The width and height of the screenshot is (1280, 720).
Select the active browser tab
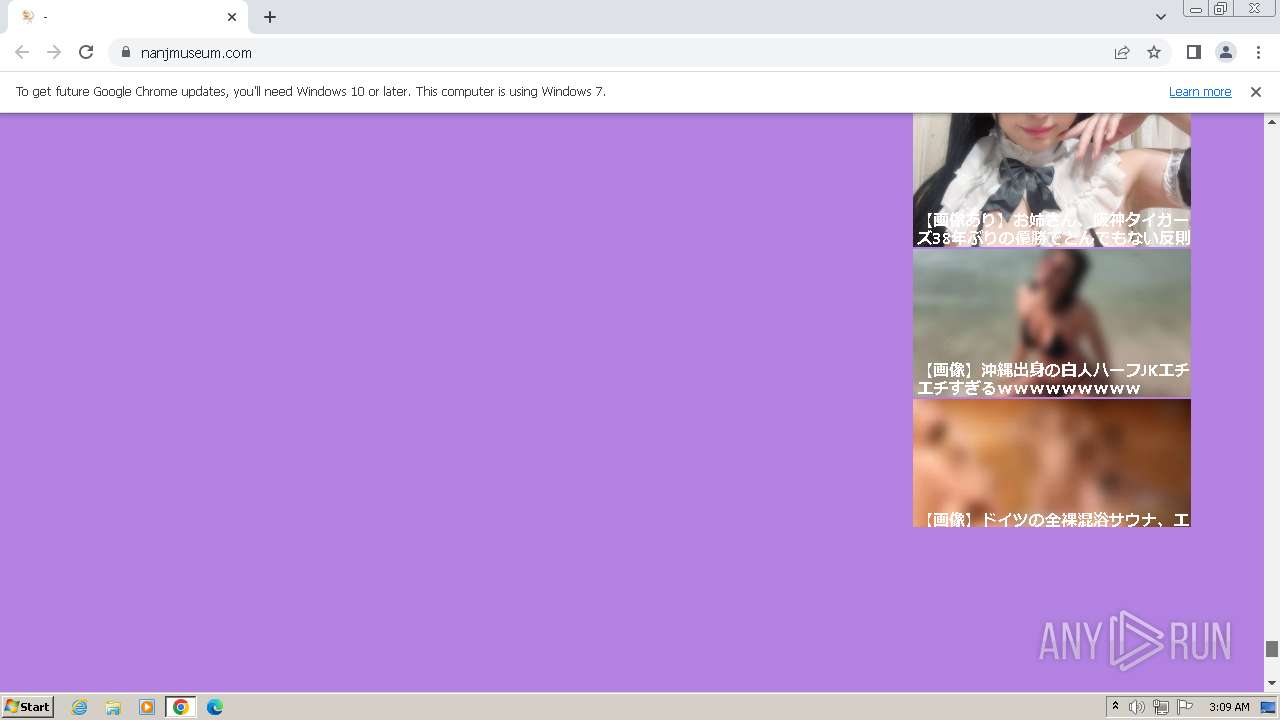(x=128, y=17)
